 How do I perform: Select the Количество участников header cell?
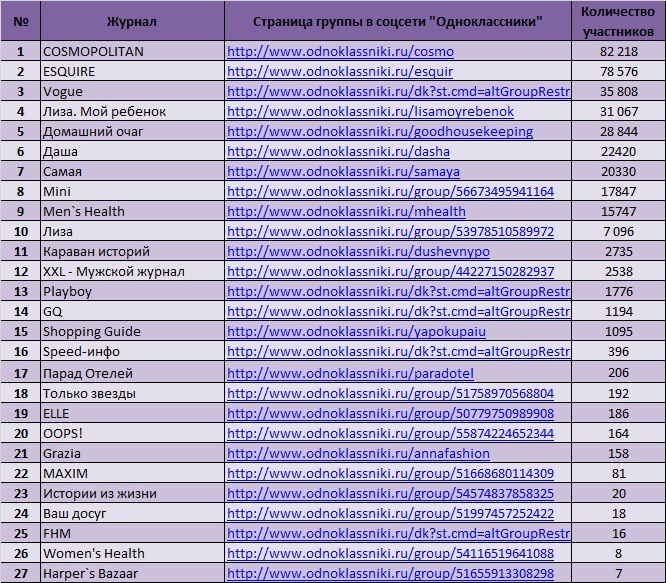point(618,21)
